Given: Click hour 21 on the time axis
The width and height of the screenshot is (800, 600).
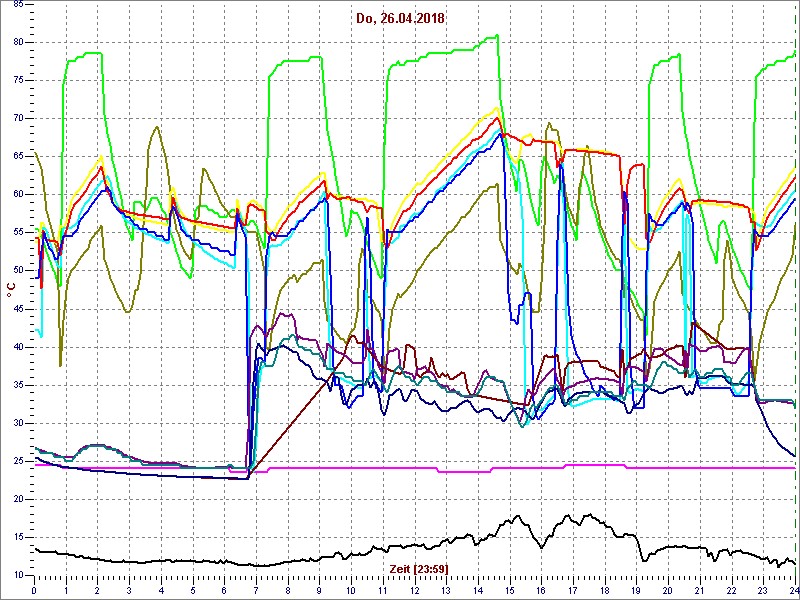Looking at the screenshot, I should point(700,590).
